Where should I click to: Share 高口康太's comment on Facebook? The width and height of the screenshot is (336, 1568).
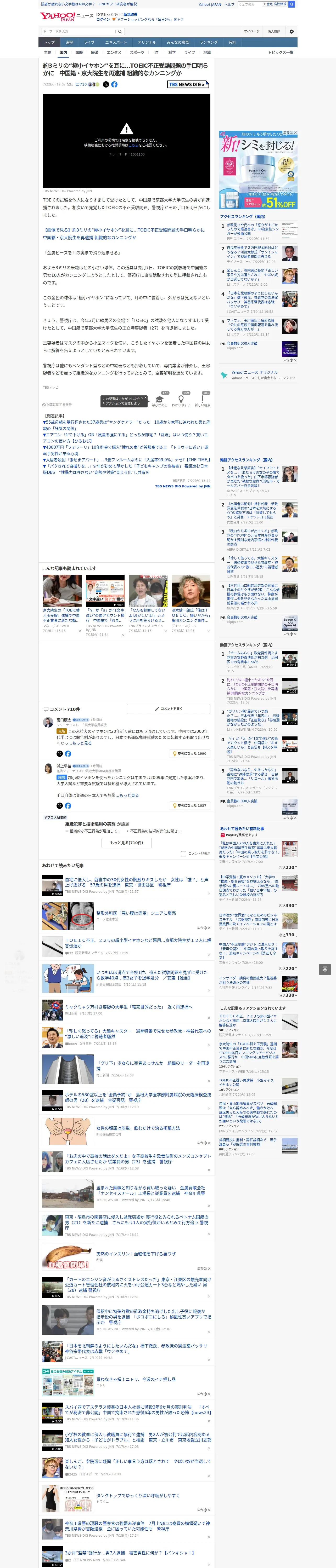point(68,754)
